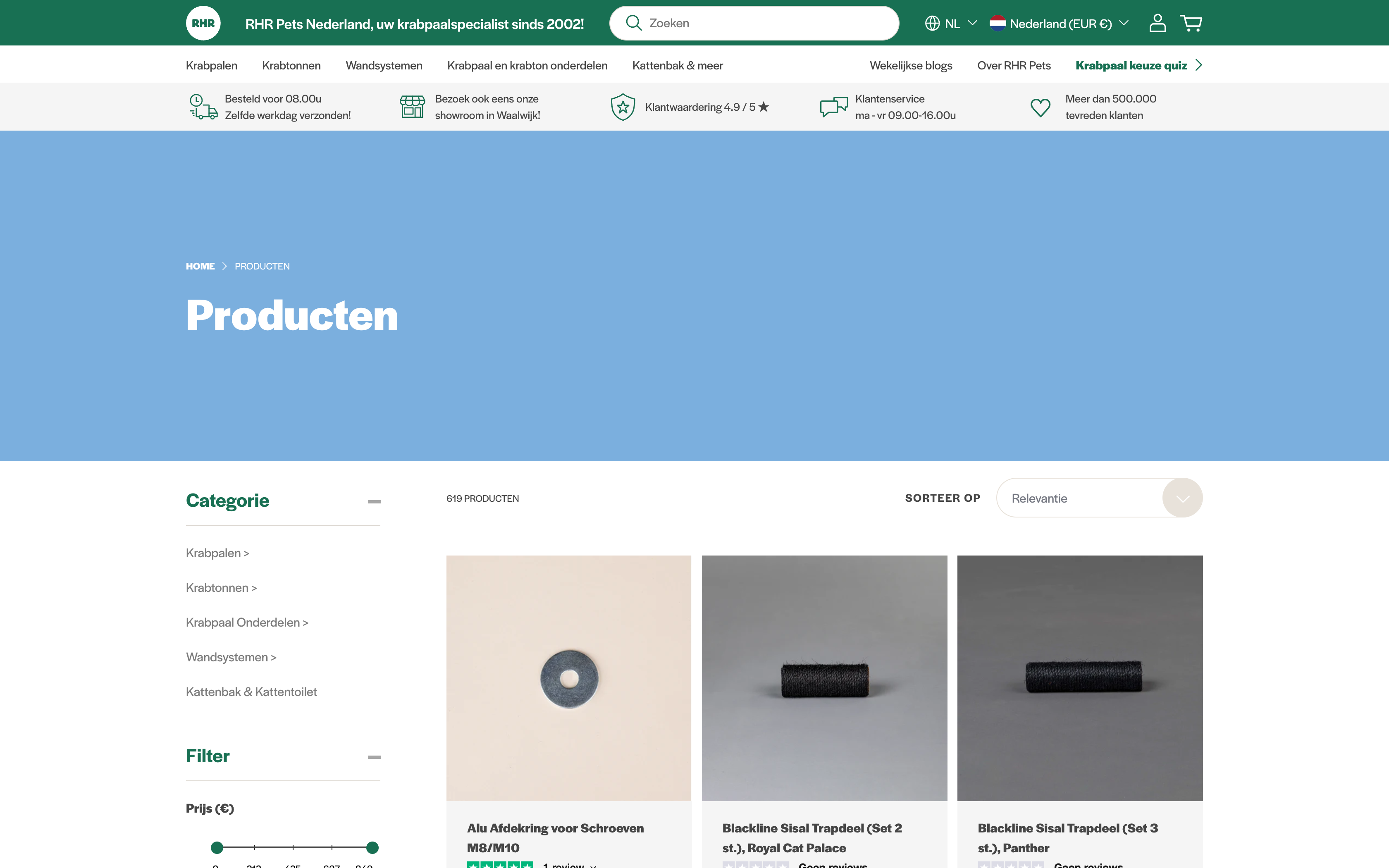This screenshot has height=868, width=1389.
Task: Click the showroom store icon
Action: pos(412,107)
